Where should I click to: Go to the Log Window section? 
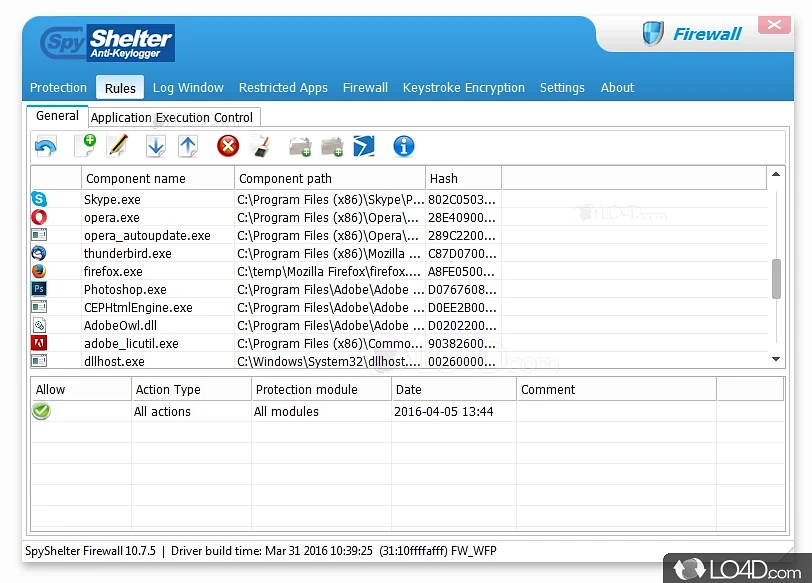[x=188, y=88]
